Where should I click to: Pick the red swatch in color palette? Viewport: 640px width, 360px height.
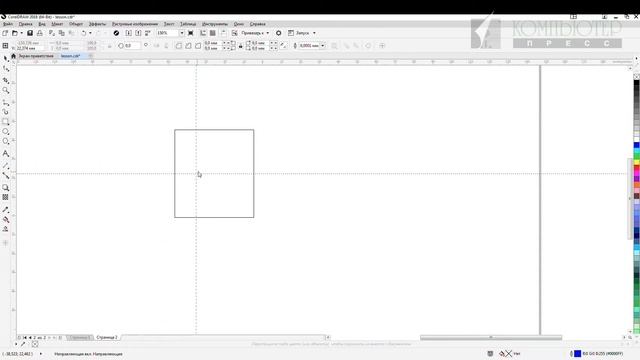(x=637, y=168)
